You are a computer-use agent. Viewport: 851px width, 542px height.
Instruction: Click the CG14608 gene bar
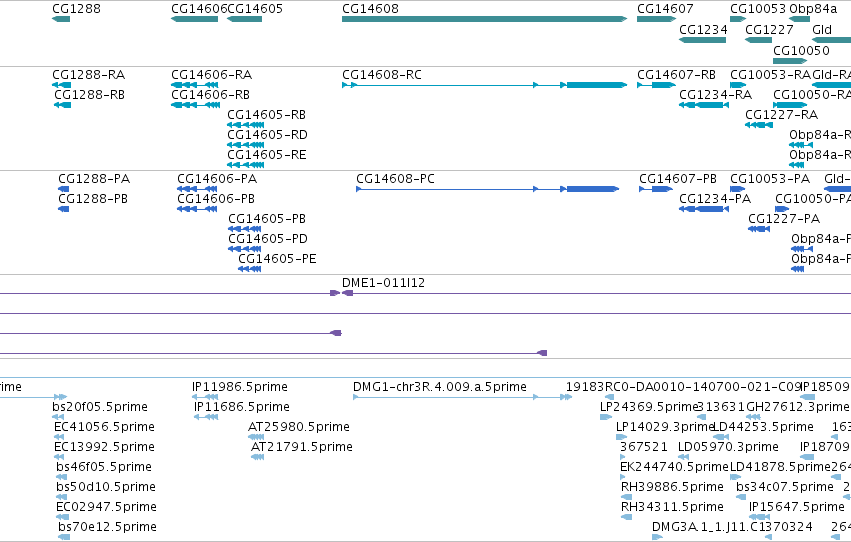coord(484,19)
